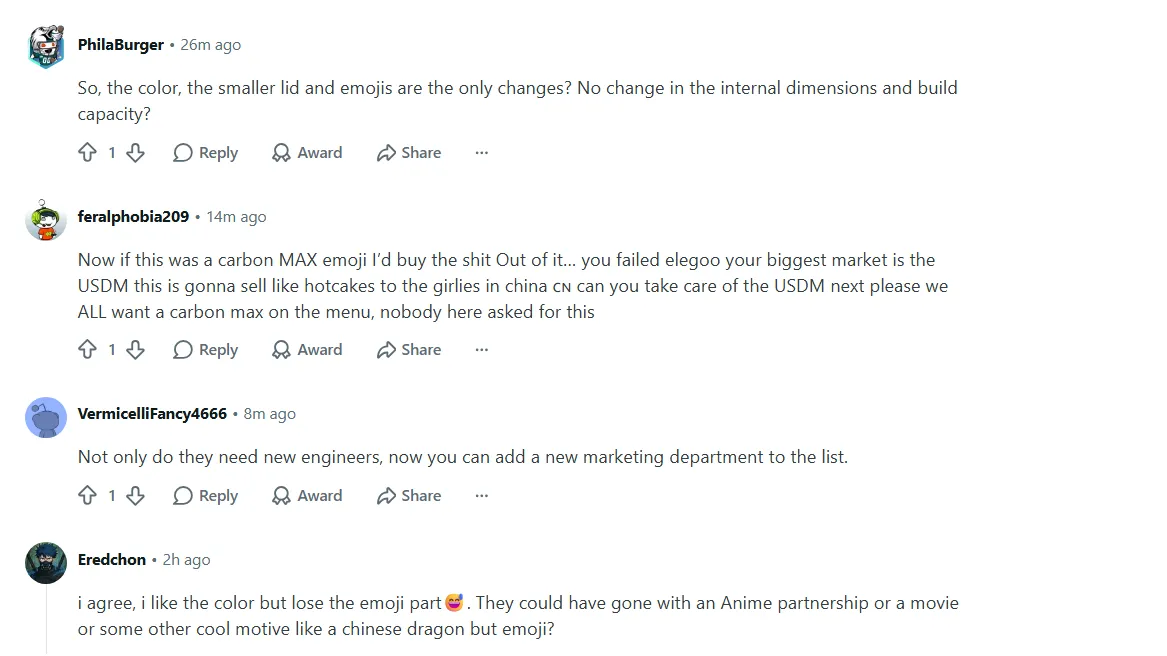This screenshot has width=1167, height=656.
Task: Open VermicelliFancy4666 username link
Action: click(152, 414)
